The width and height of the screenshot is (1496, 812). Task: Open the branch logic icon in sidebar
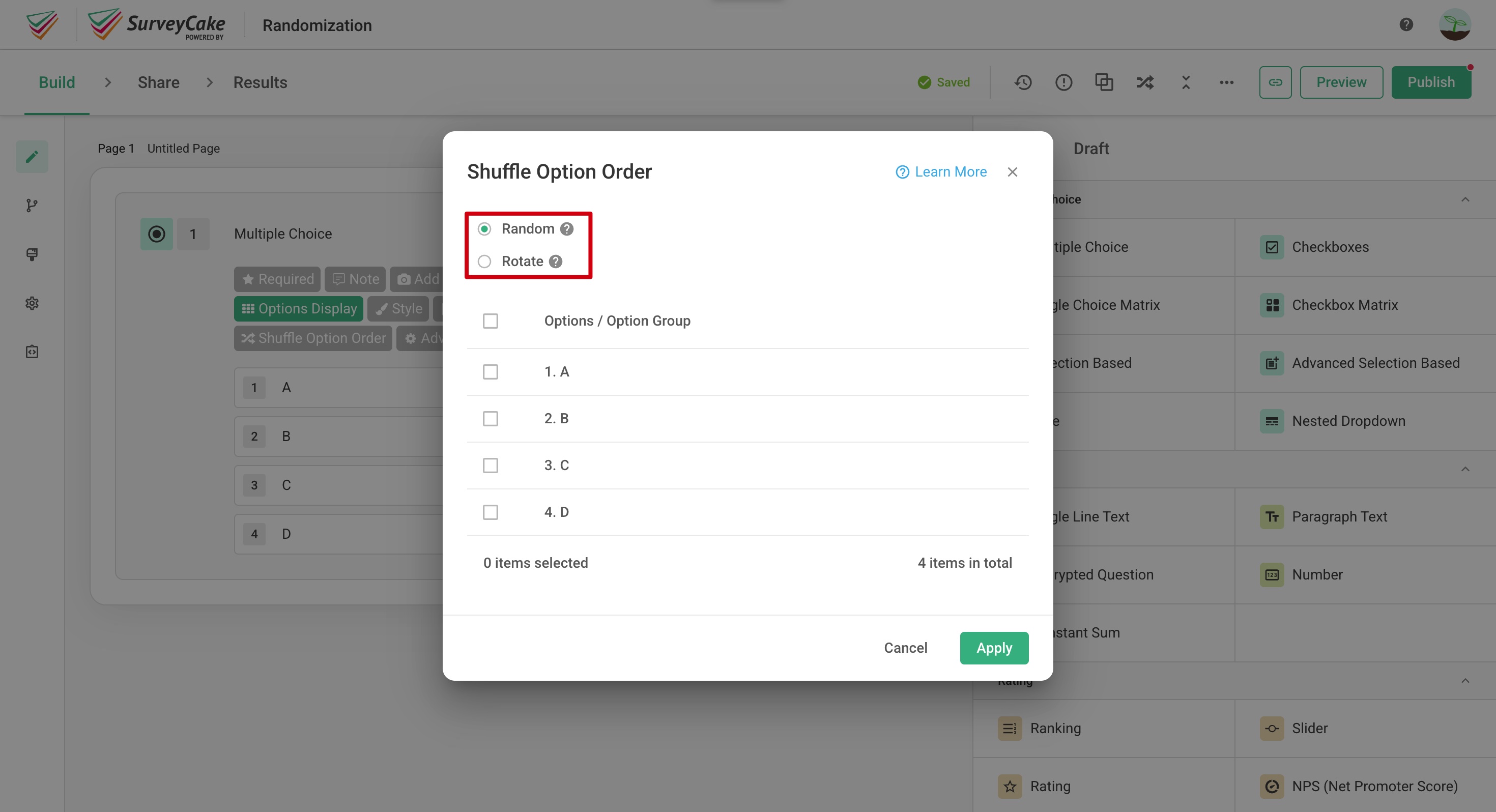point(32,205)
